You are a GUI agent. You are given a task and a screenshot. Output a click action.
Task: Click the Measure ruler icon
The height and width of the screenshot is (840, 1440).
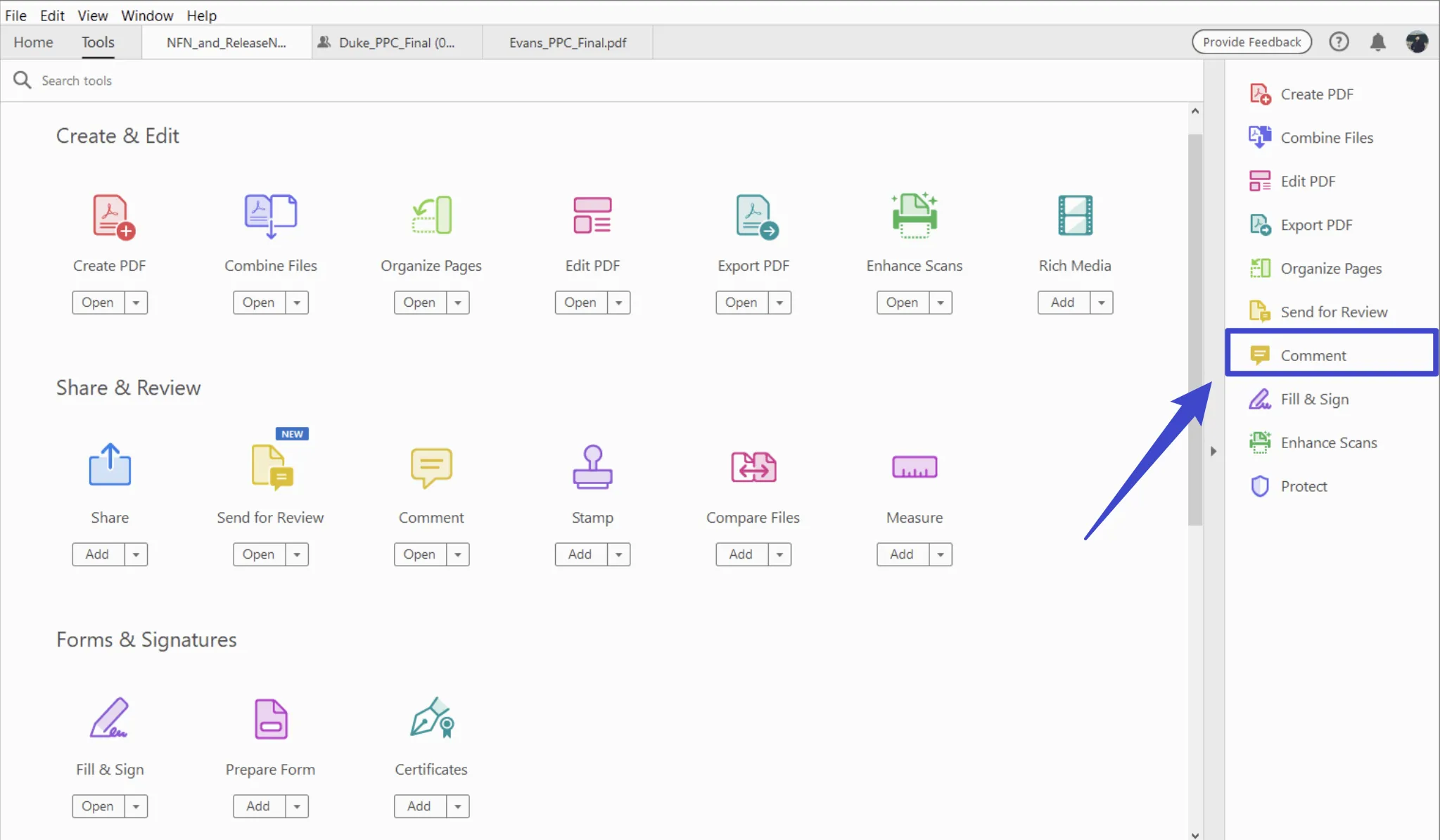coord(915,467)
